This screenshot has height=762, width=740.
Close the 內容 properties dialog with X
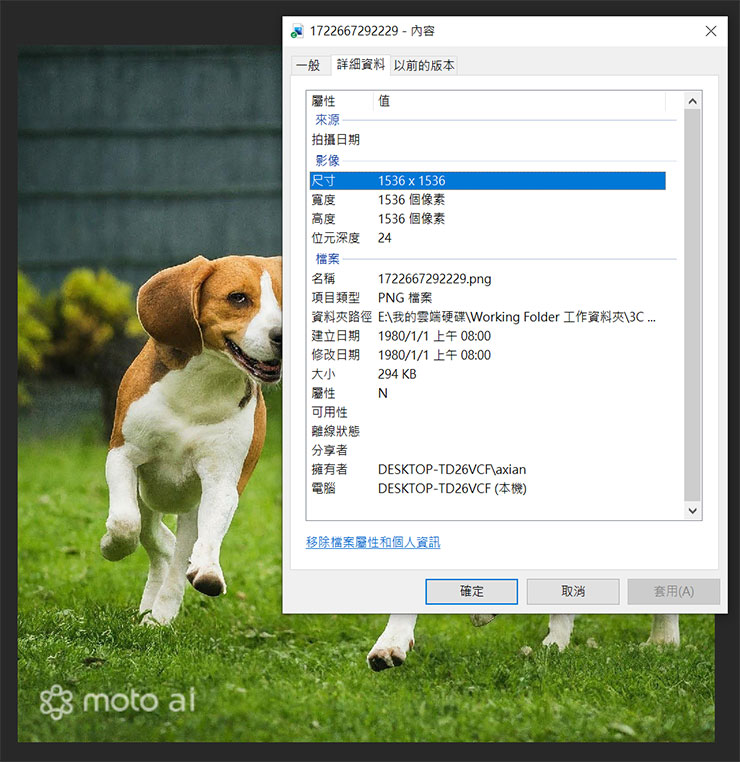tap(710, 31)
